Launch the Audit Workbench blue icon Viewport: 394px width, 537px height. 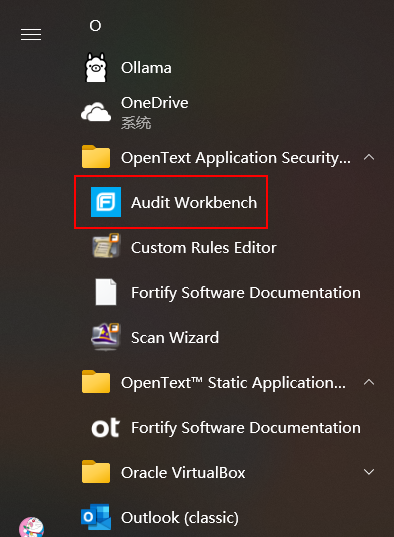[106, 202]
